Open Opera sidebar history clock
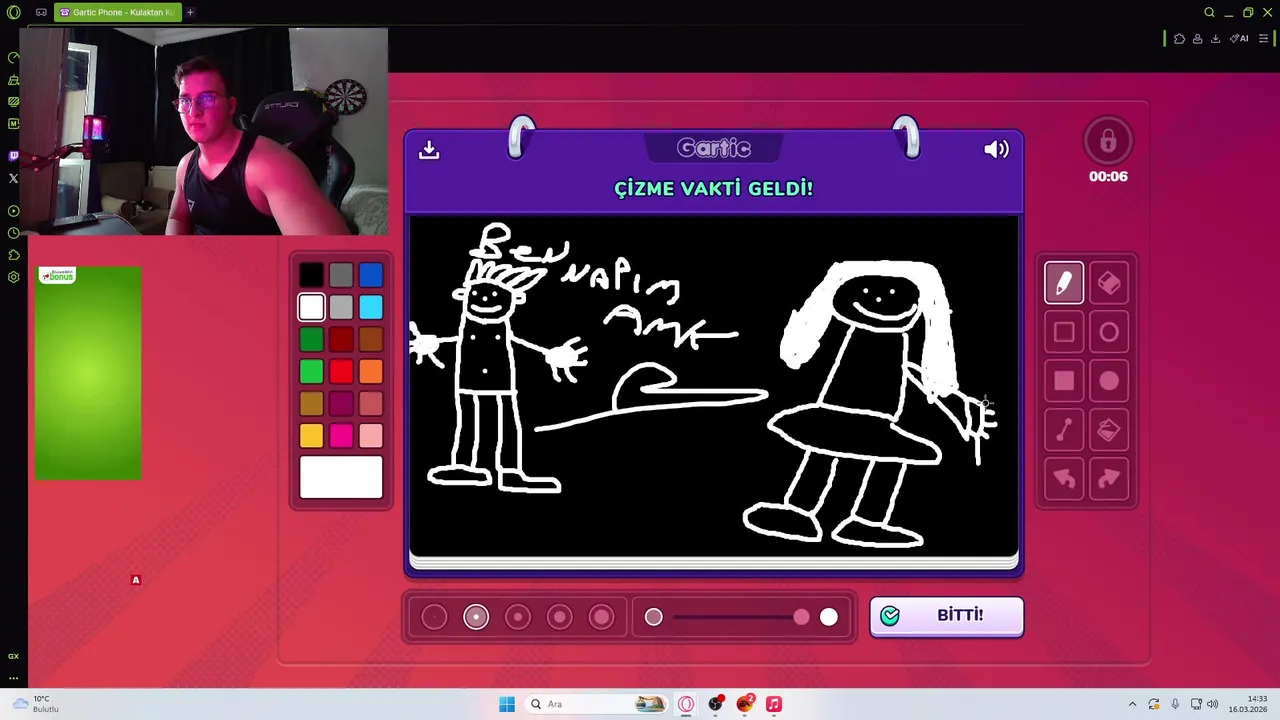 pos(13,233)
